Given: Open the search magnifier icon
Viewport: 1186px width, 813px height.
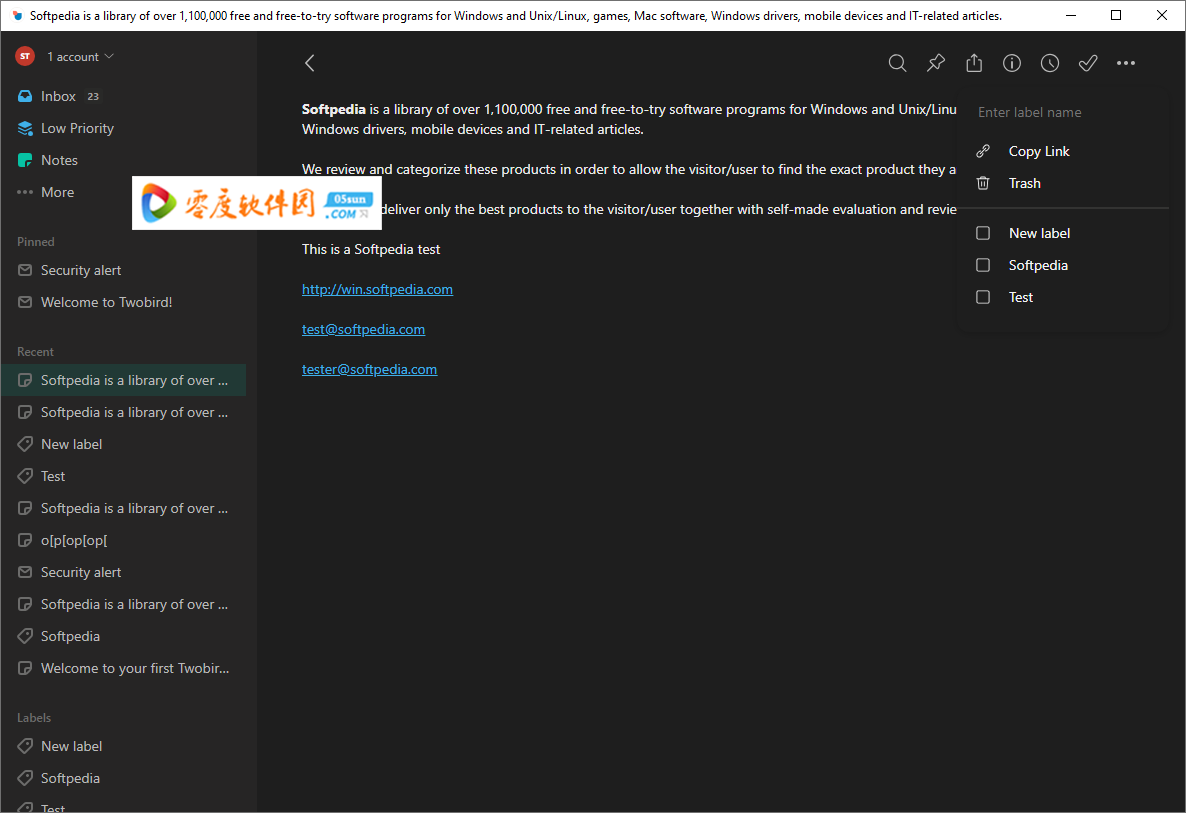Looking at the screenshot, I should click(x=897, y=63).
